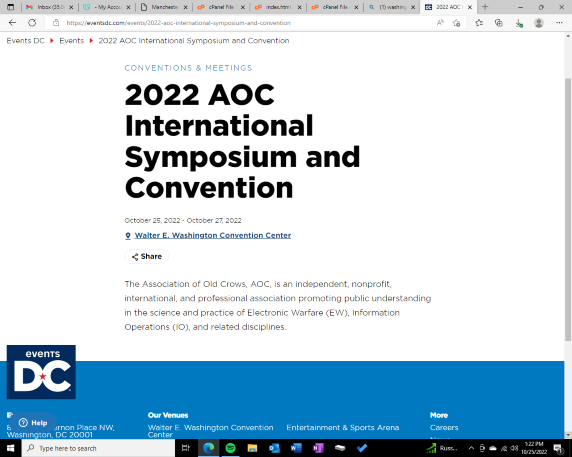Image resolution: width=572 pixels, height=457 pixels.
Task: Click the Share button
Action: [146, 256]
